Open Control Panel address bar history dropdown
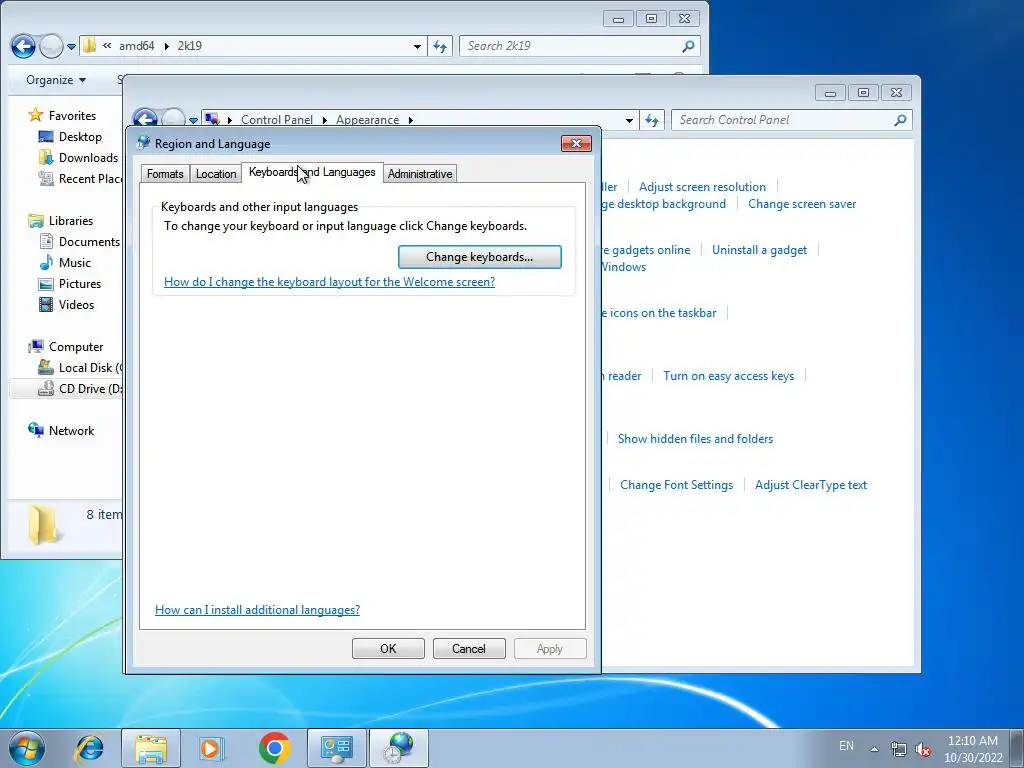Image resolution: width=1024 pixels, height=768 pixels. [629, 120]
